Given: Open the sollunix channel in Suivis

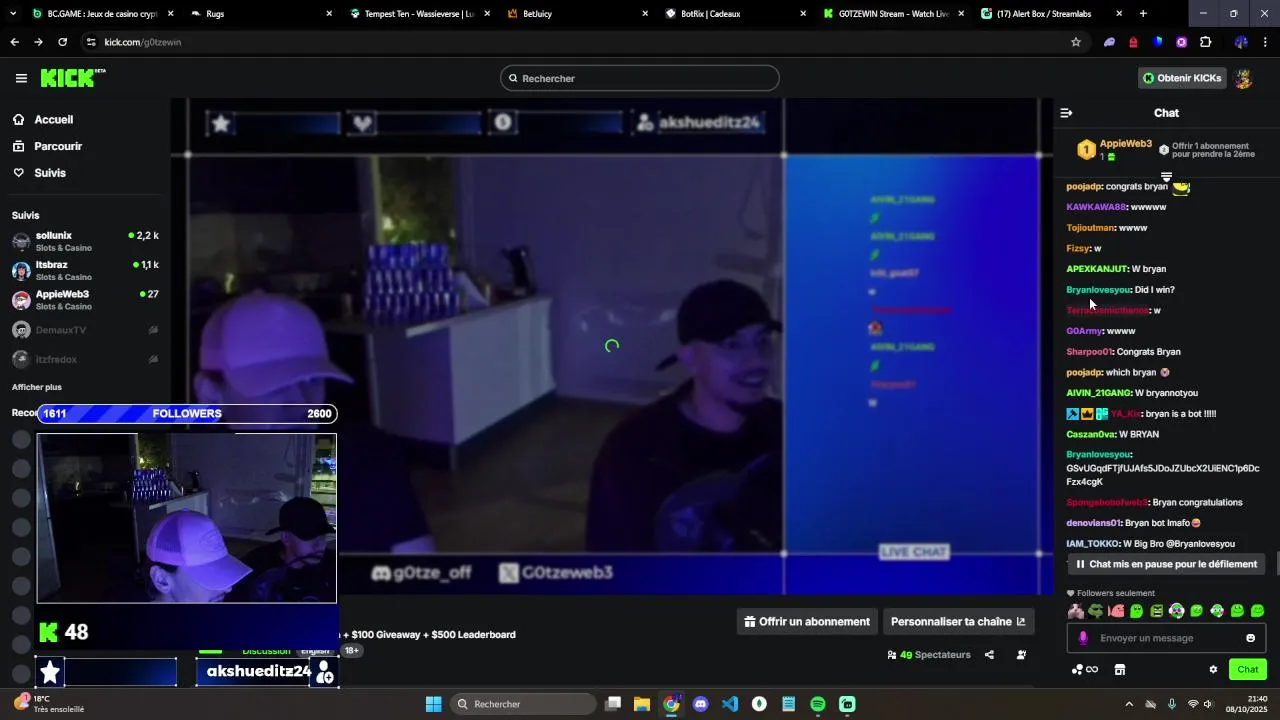Looking at the screenshot, I should click(85, 241).
